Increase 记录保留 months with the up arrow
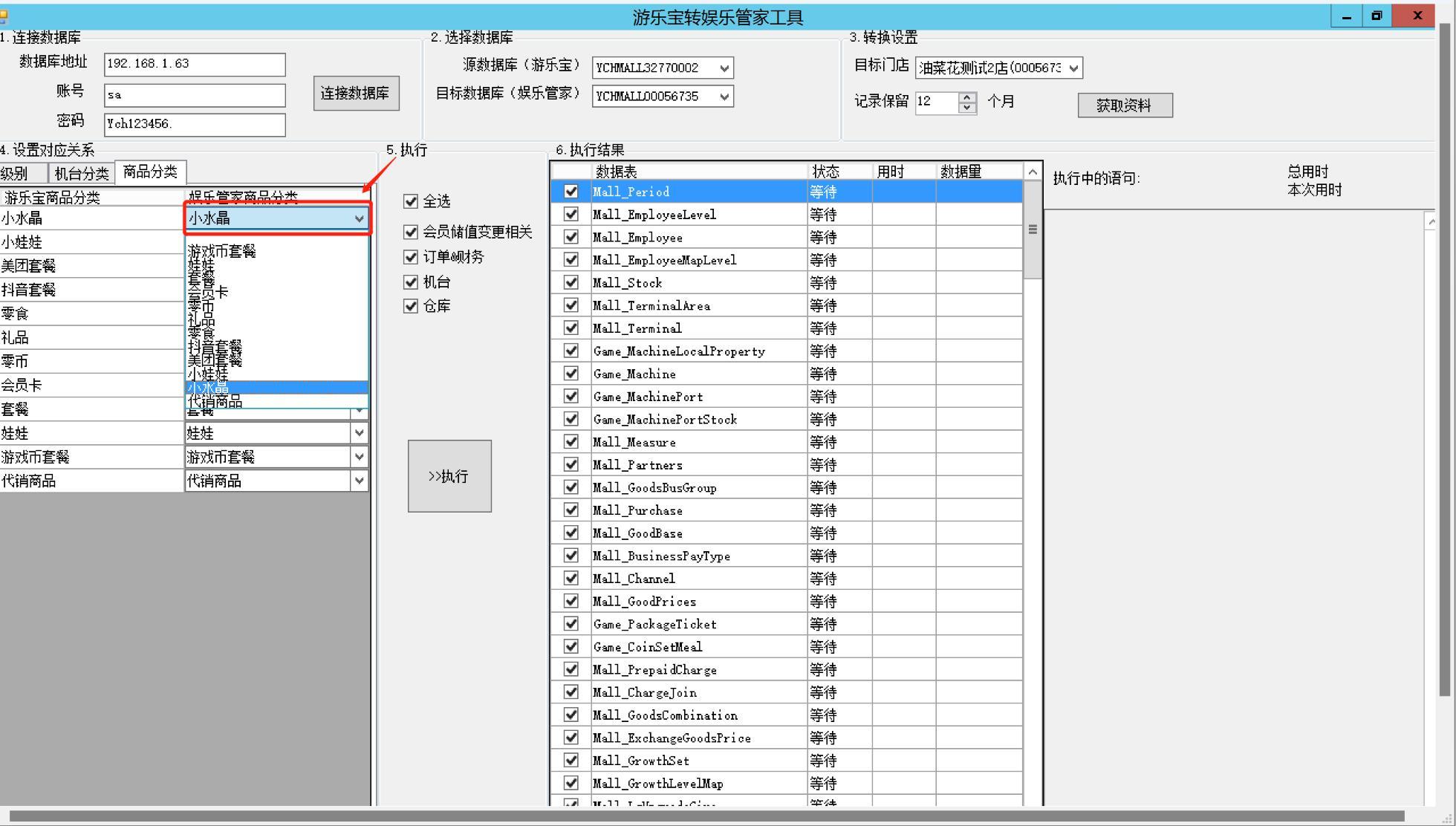 967,97
